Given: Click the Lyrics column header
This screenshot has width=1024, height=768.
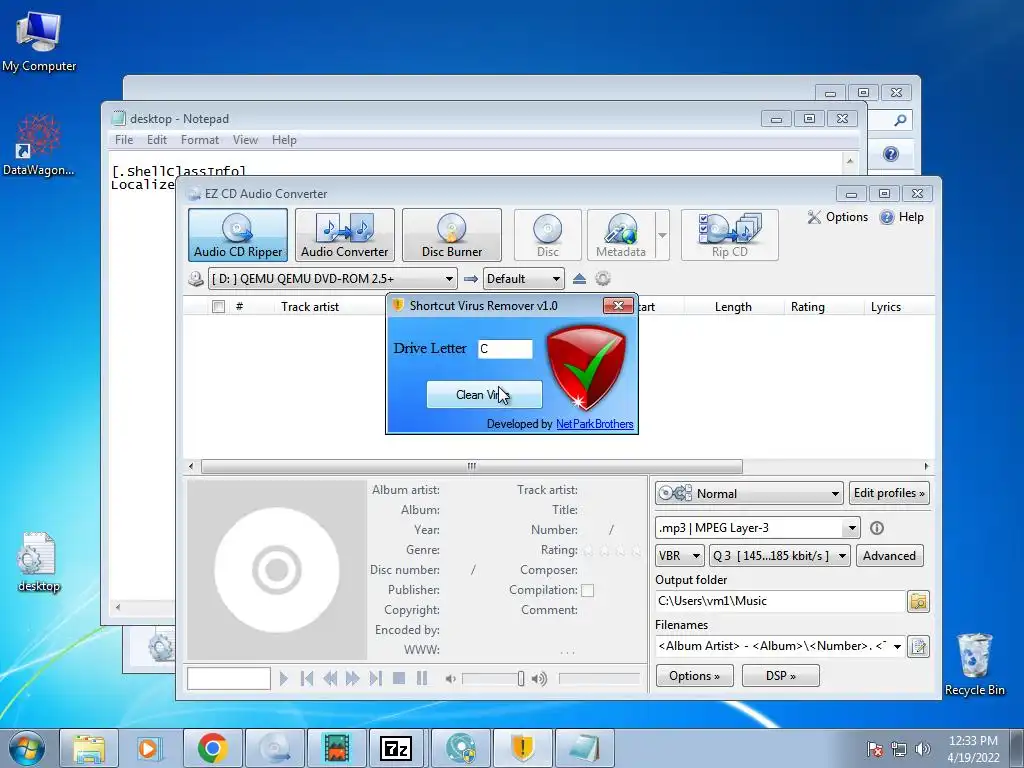Looking at the screenshot, I should [x=886, y=306].
